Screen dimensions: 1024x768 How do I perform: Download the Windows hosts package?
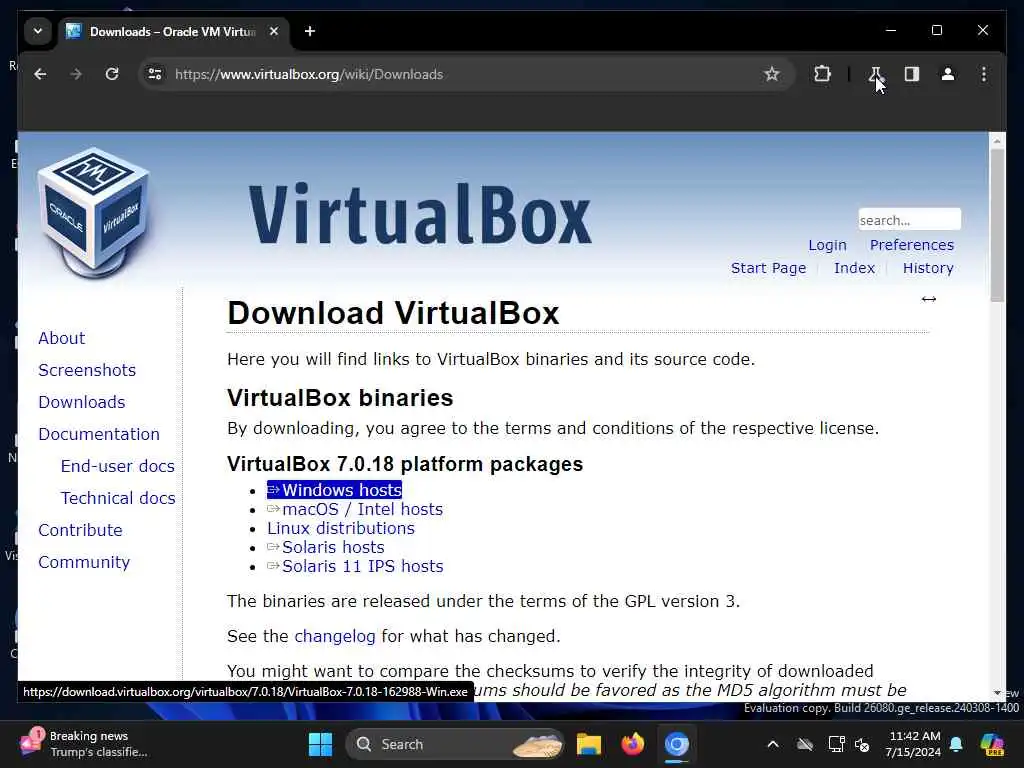coord(334,490)
